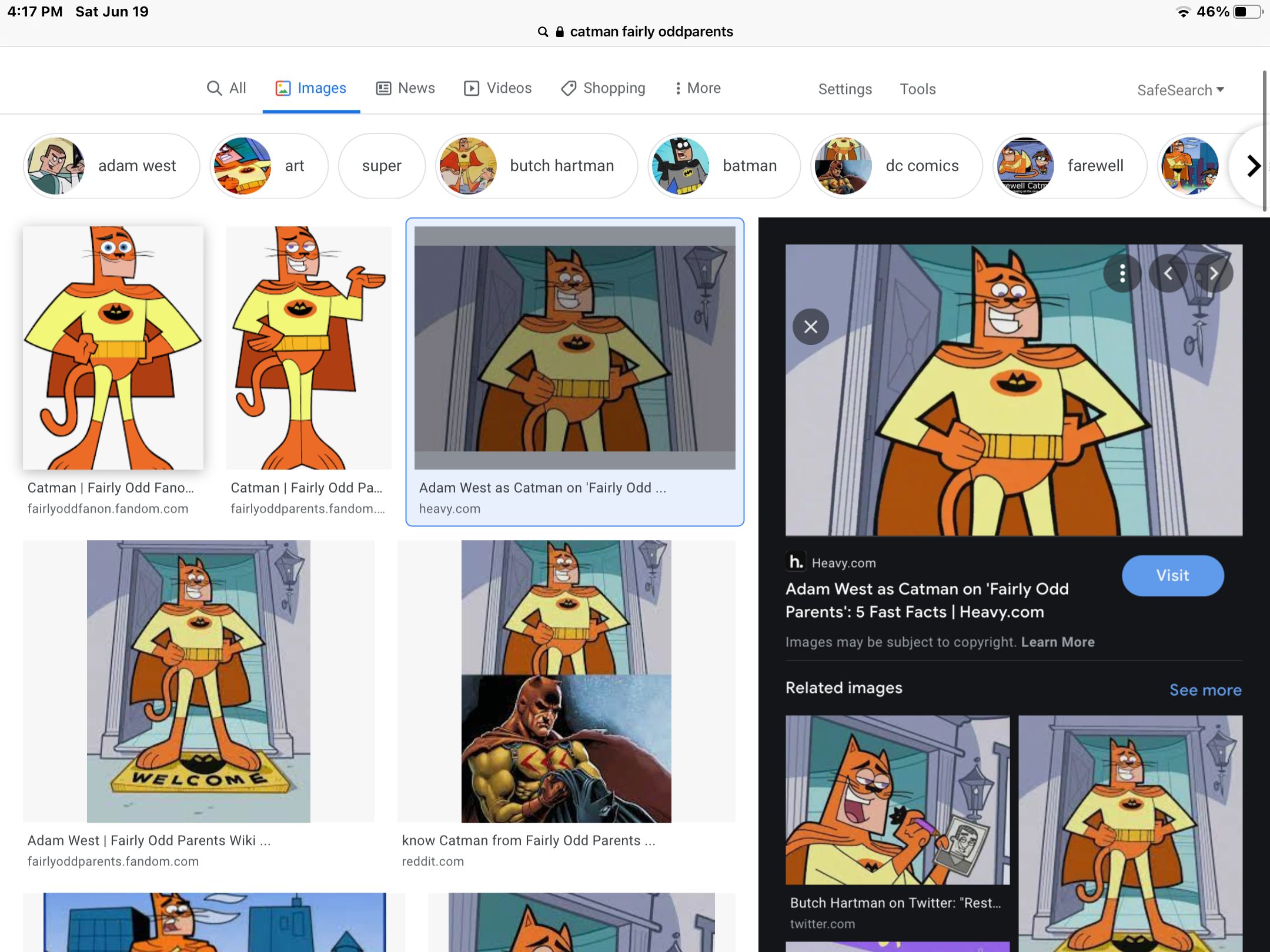
Task: Open Butch Hartman on Twitter related image
Action: pos(897,800)
